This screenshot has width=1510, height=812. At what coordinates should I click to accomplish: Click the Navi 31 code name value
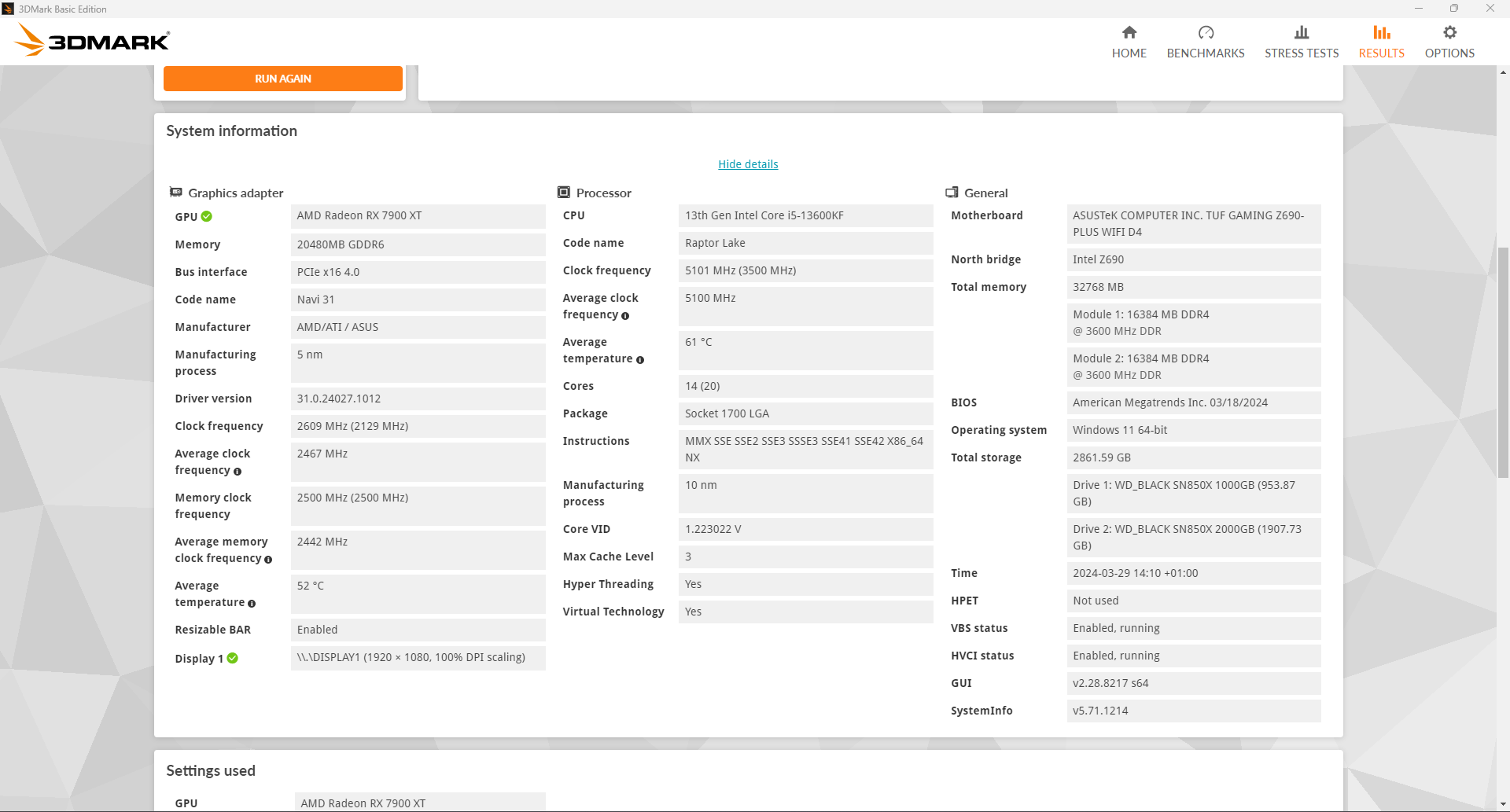pos(418,299)
